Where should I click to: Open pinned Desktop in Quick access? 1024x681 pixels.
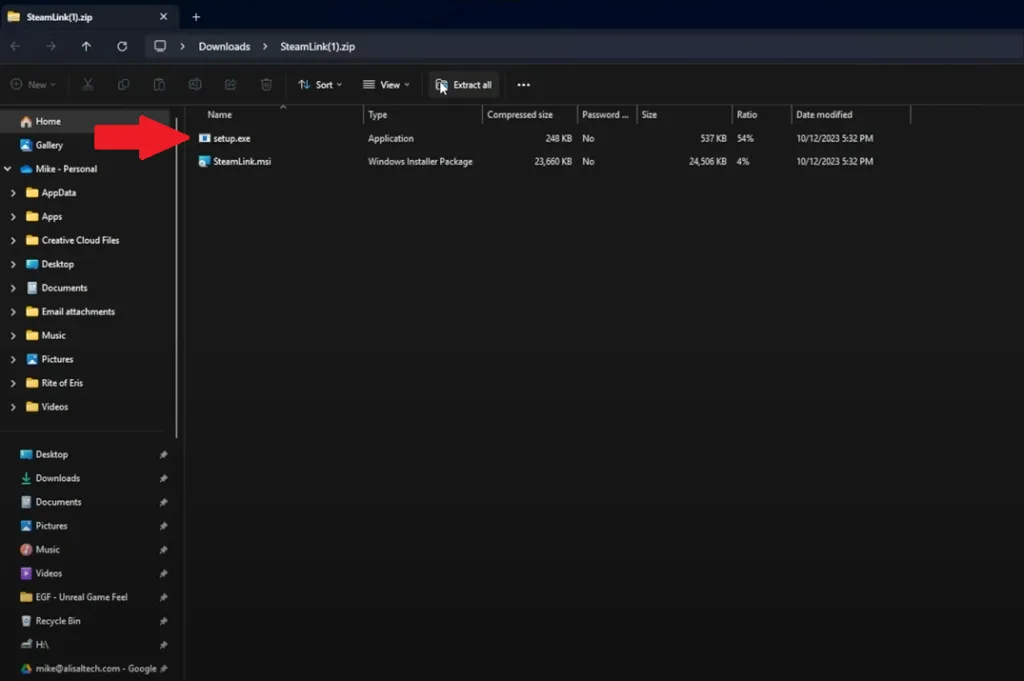click(x=52, y=454)
